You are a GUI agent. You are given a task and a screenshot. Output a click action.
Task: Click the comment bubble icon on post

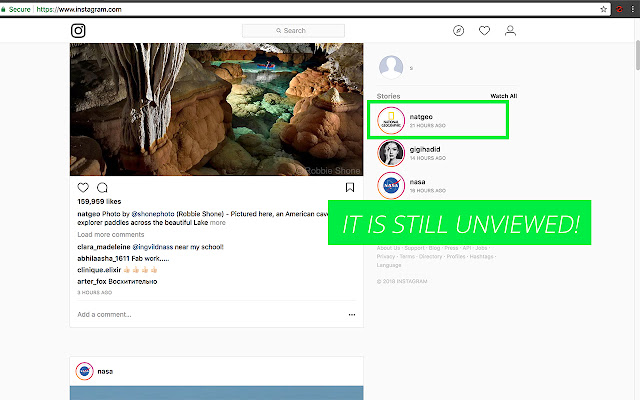click(x=102, y=187)
